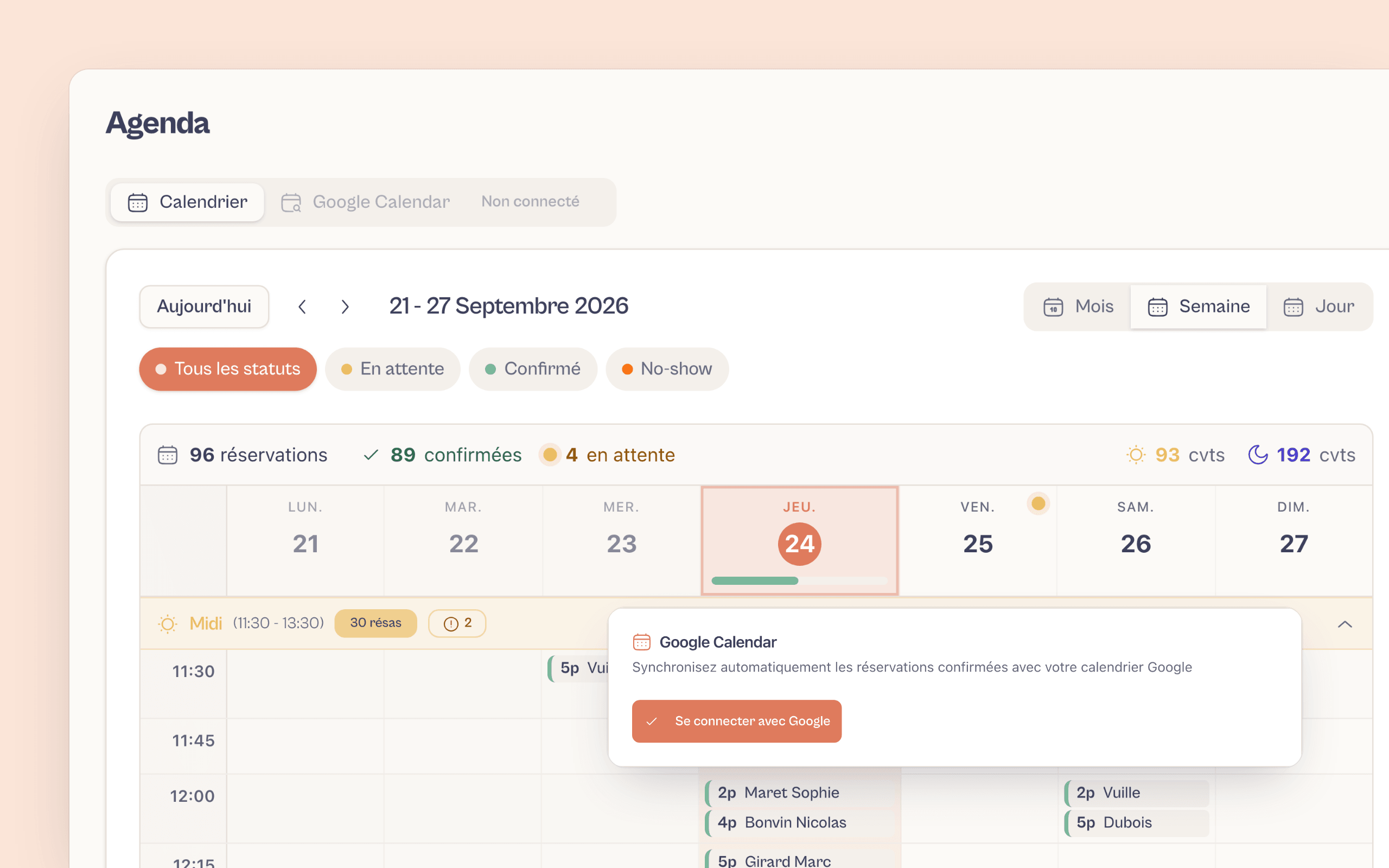Select Wednesday 23 column header

tap(622, 540)
